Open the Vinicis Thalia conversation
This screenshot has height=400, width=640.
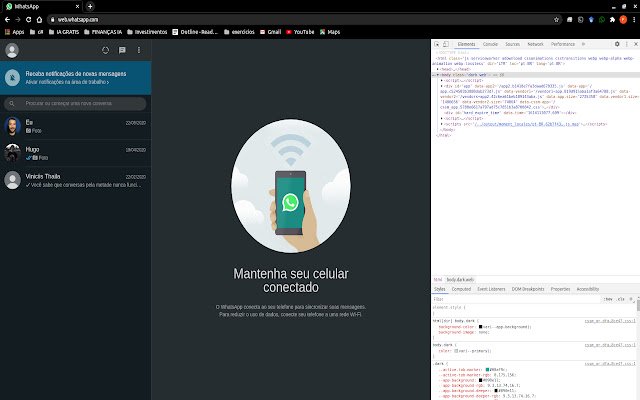[x=76, y=180]
